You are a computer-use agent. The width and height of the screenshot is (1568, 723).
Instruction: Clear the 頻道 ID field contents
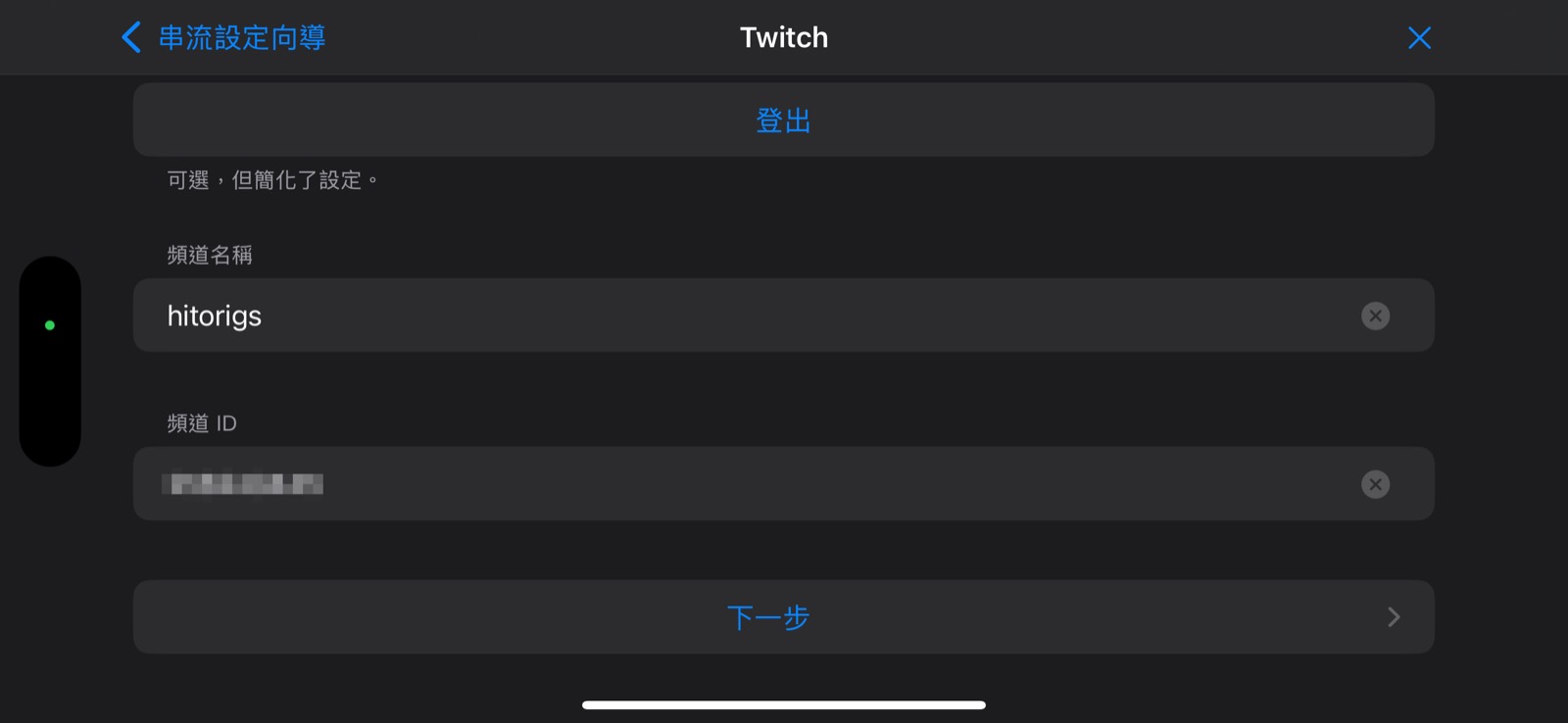point(1375,484)
